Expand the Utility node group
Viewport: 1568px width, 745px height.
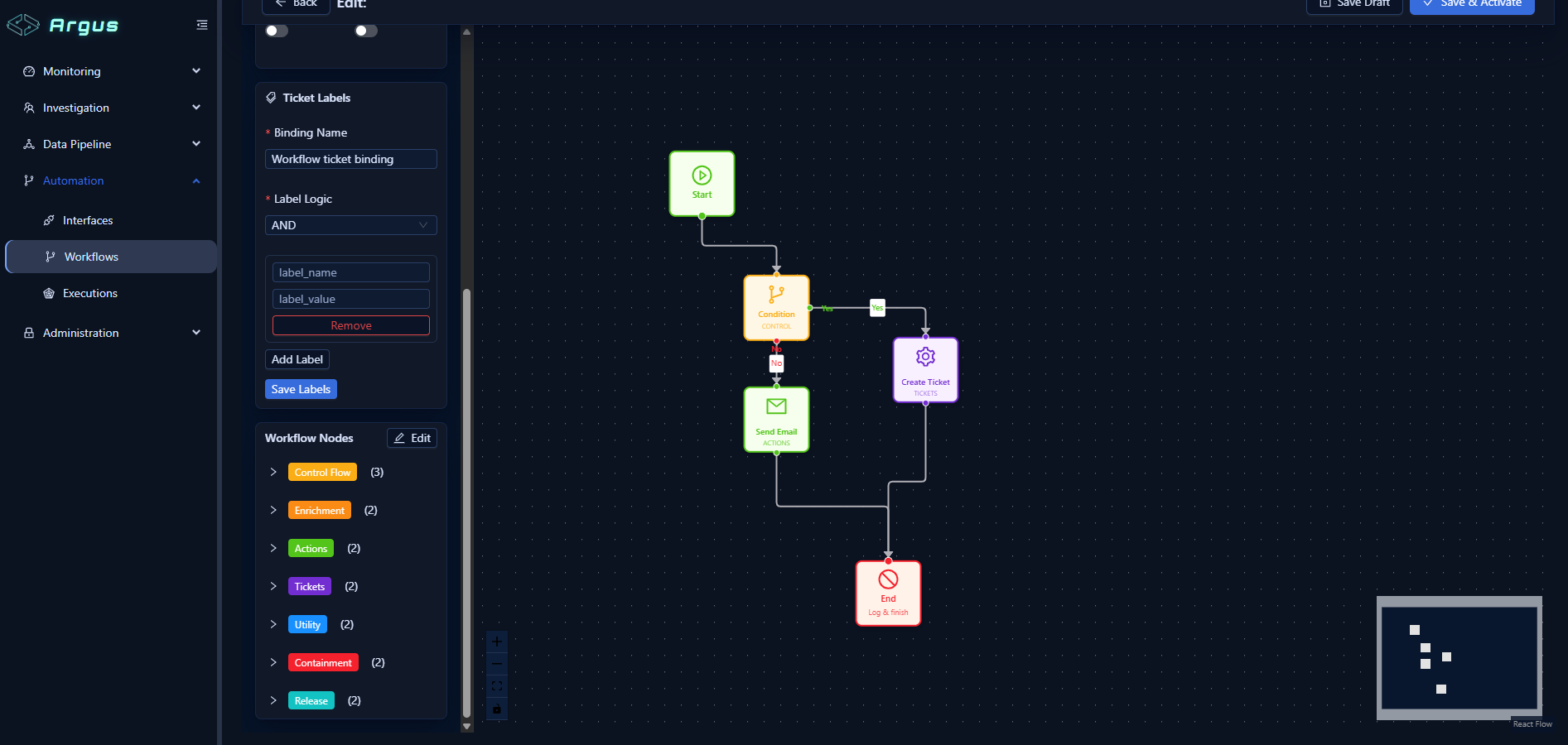coord(273,624)
